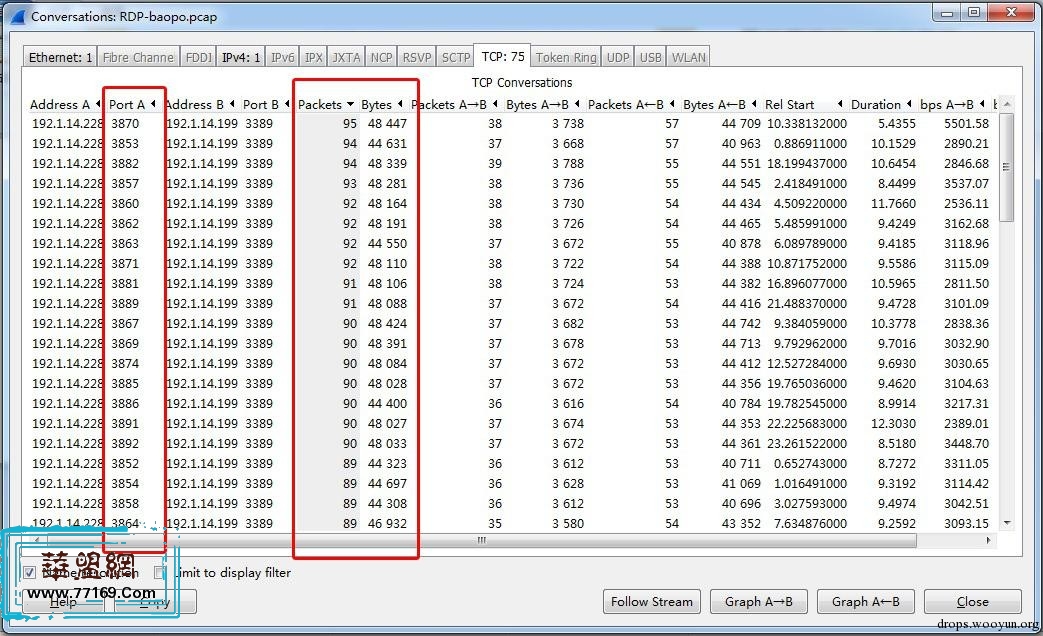
Task: Sort by the Rel Start column header
Action: (x=790, y=104)
